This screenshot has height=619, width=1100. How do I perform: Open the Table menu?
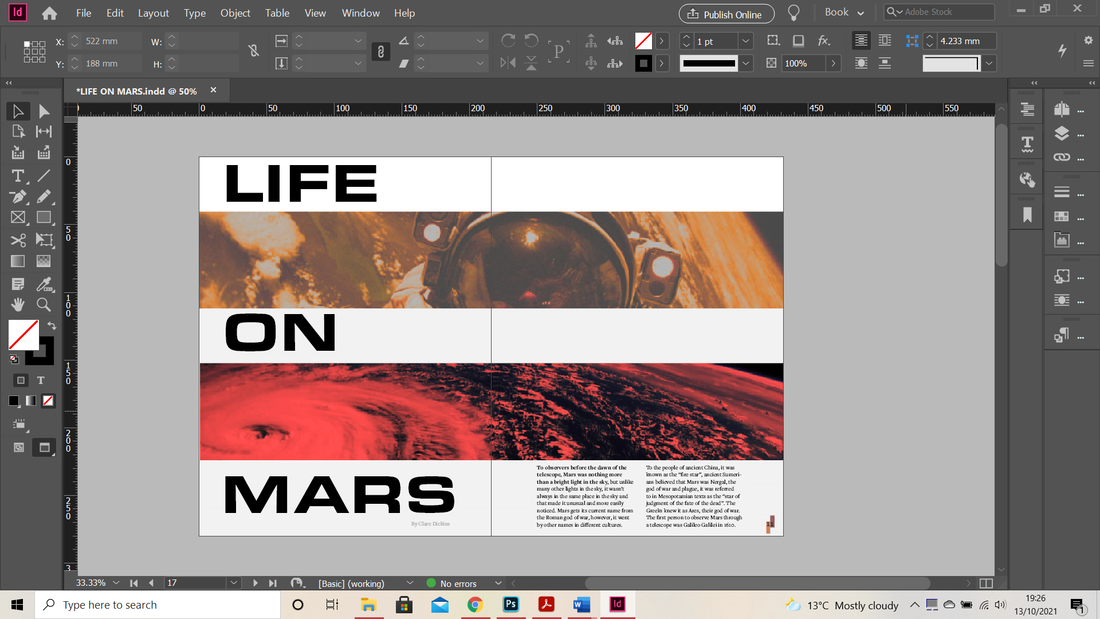pyautogui.click(x=277, y=13)
